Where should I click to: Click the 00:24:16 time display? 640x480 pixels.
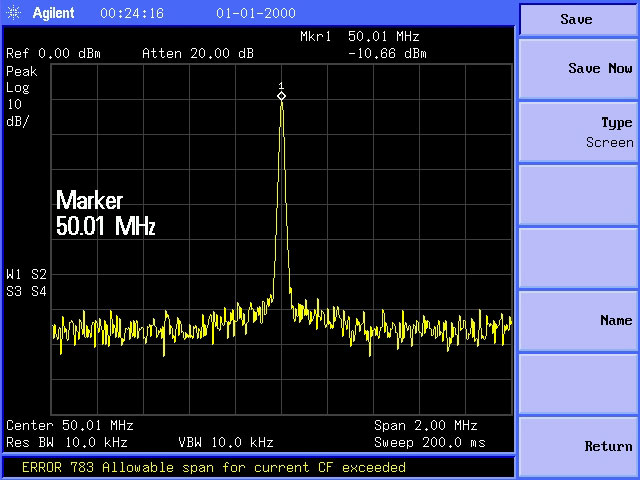[x=132, y=13]
